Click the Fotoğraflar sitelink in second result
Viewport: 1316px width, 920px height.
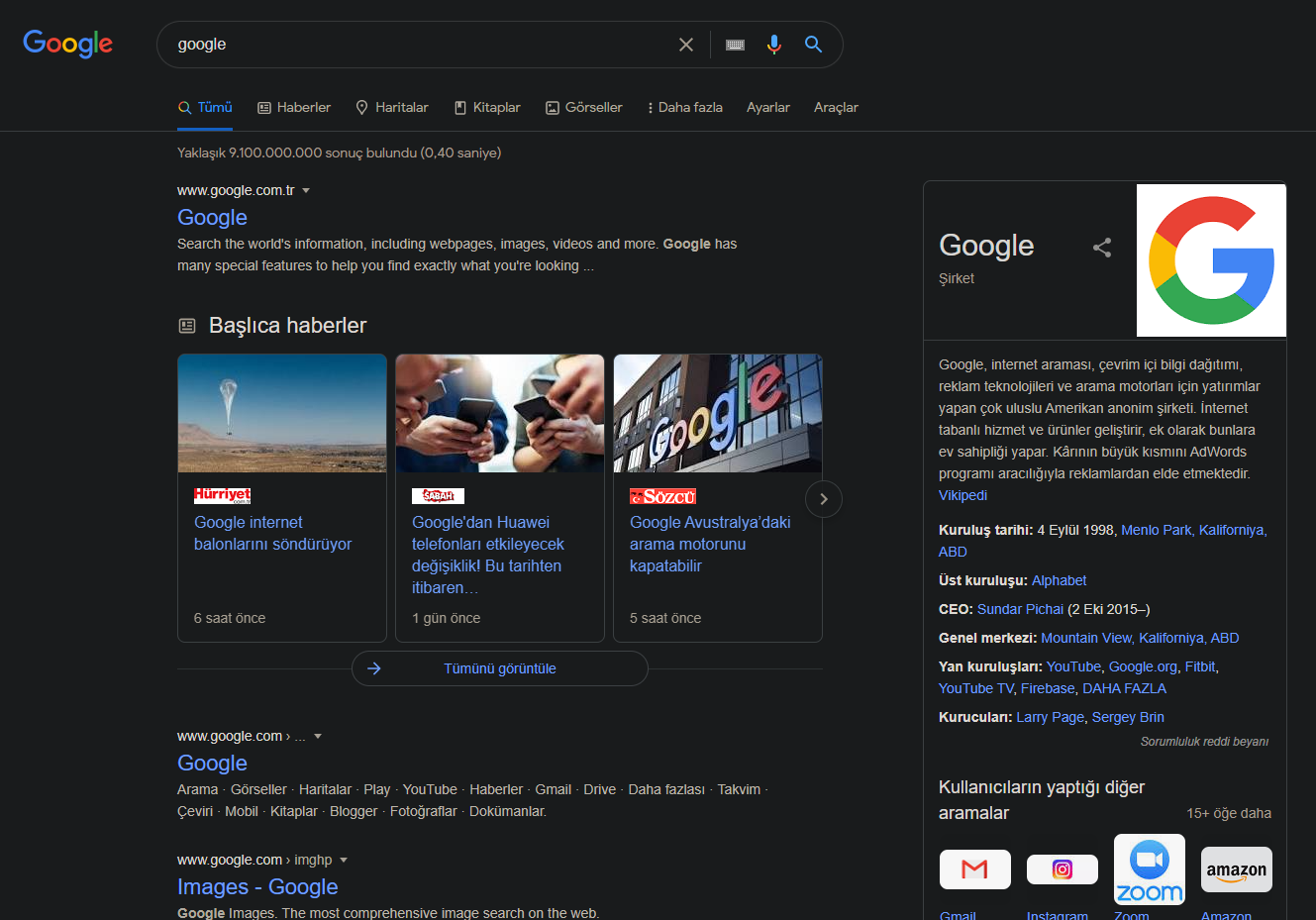pos(424,811)
